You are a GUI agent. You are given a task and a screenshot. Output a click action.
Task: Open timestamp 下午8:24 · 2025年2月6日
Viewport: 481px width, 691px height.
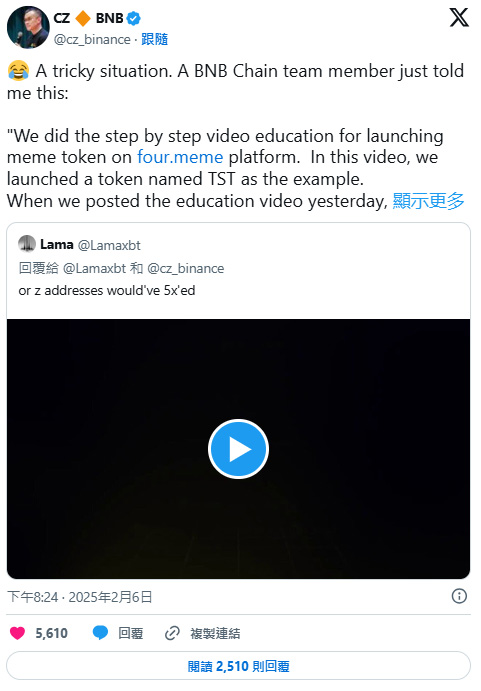80,597
